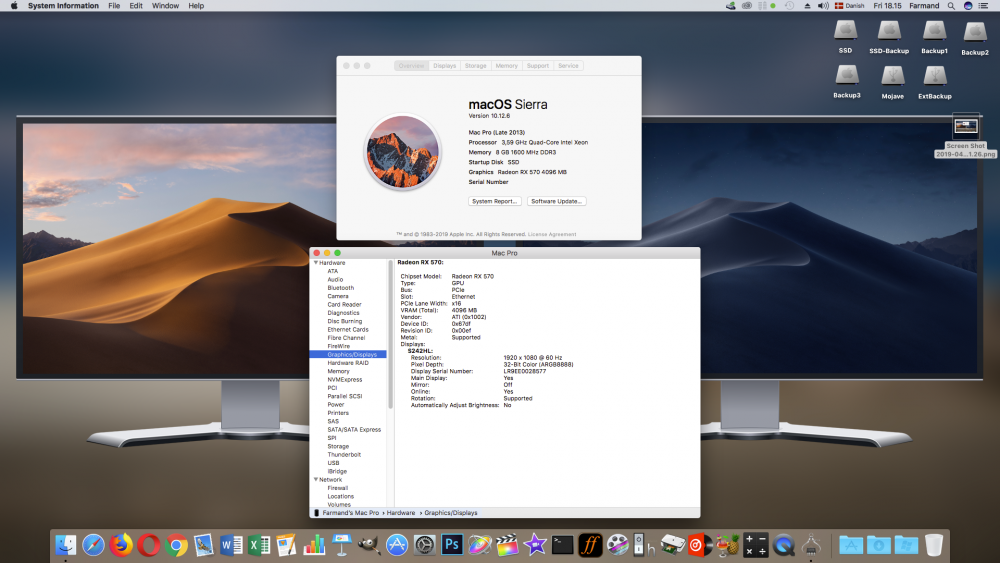Select Ethernet Cards in the sidebar

[x=348, y=330]
